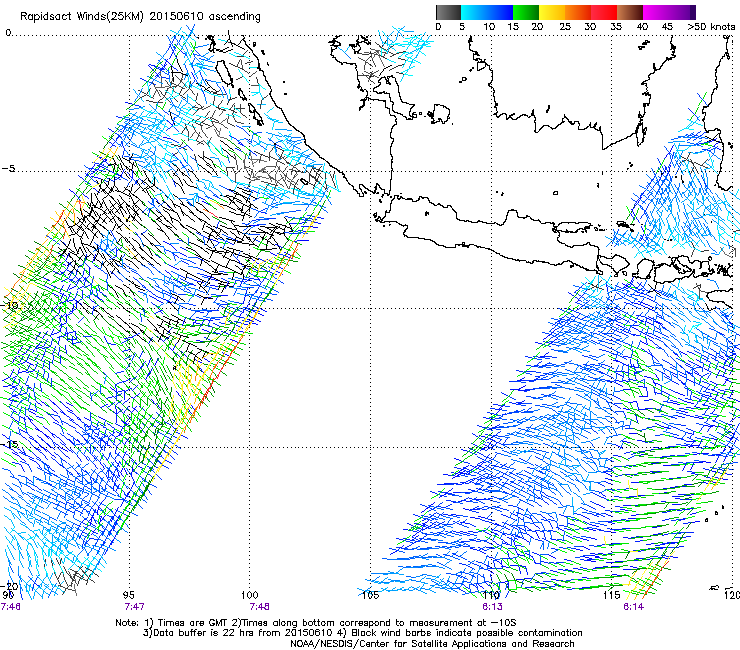
Task: Click the '120' longitude axis label
Action: coord(732,595)
